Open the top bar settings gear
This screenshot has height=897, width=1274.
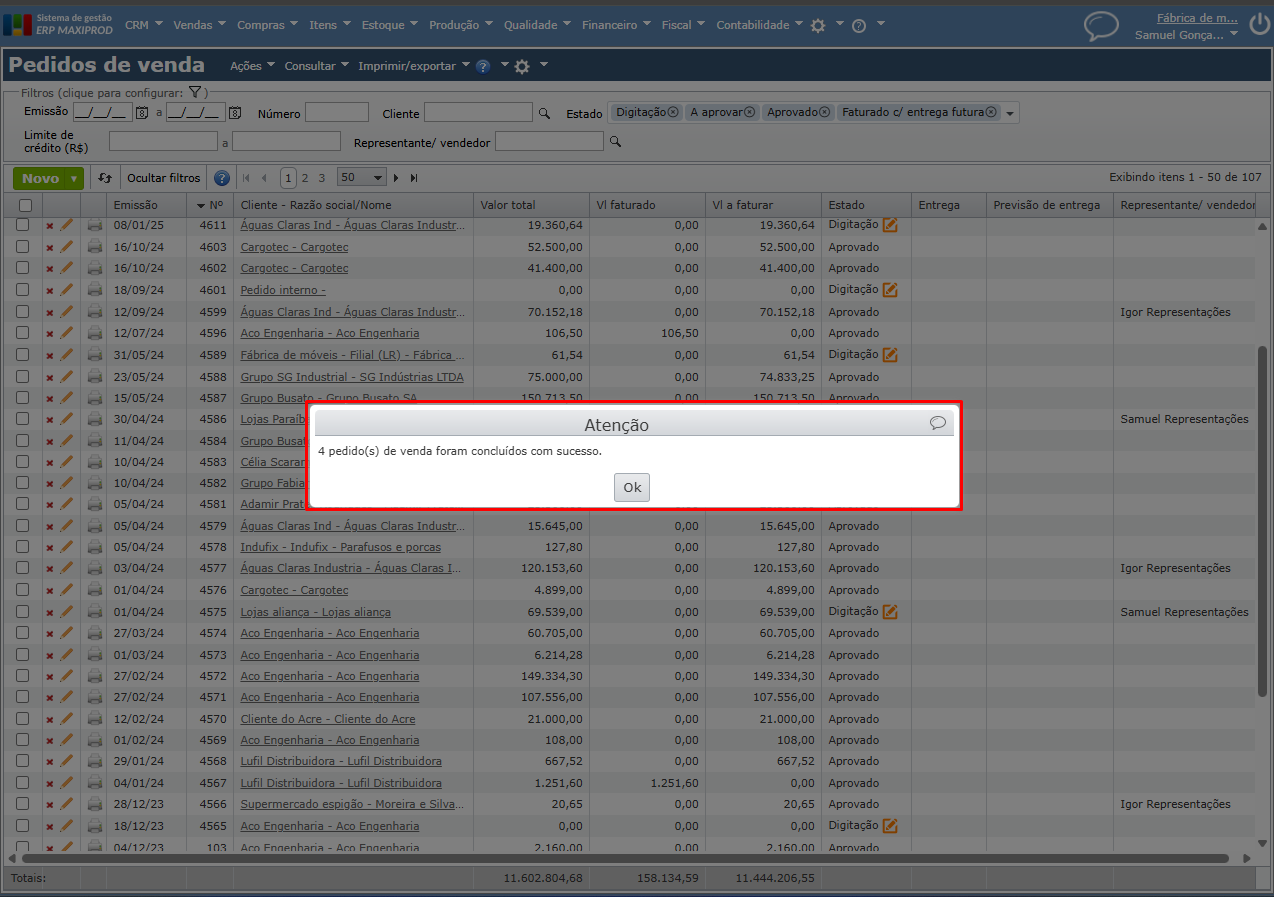click(x=818, y=26)
